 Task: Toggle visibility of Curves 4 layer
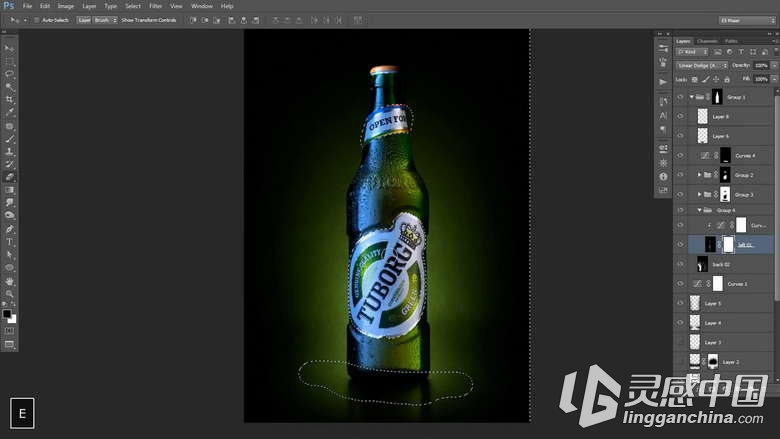[x=680, y=156]
